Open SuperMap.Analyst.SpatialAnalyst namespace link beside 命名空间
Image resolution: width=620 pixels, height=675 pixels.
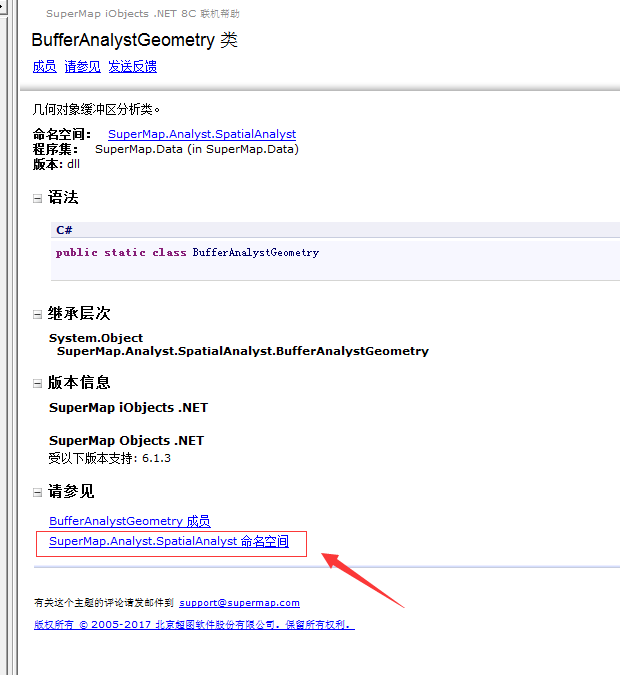[202, 134]
